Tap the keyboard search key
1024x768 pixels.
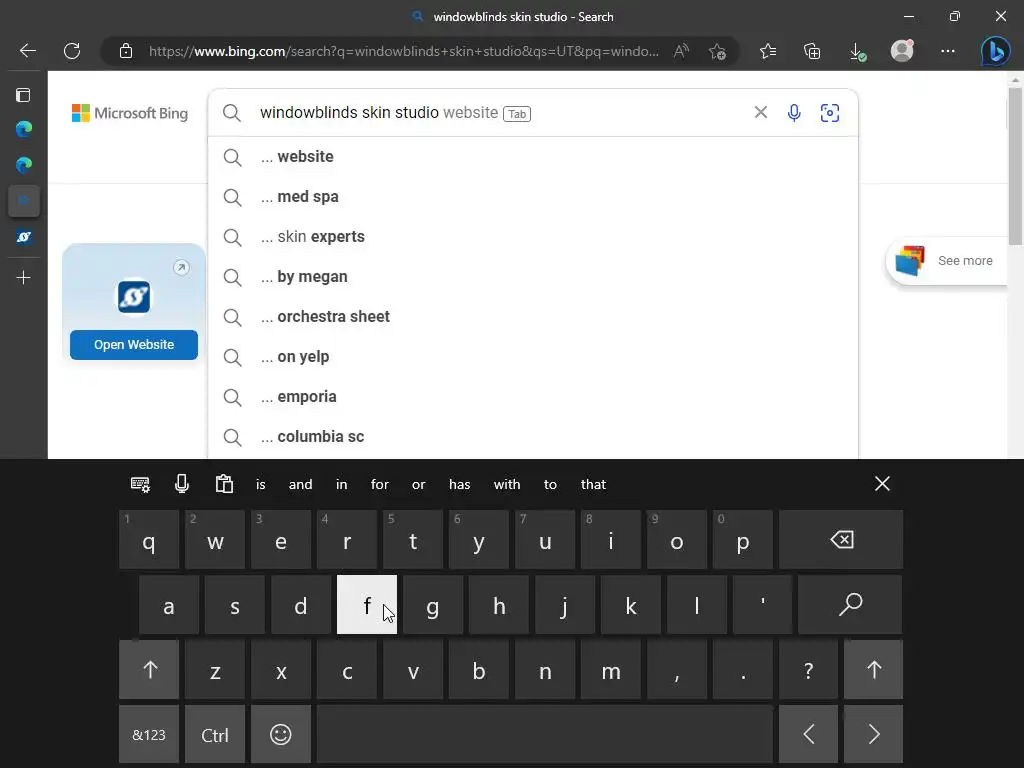(x=850, y=605)
